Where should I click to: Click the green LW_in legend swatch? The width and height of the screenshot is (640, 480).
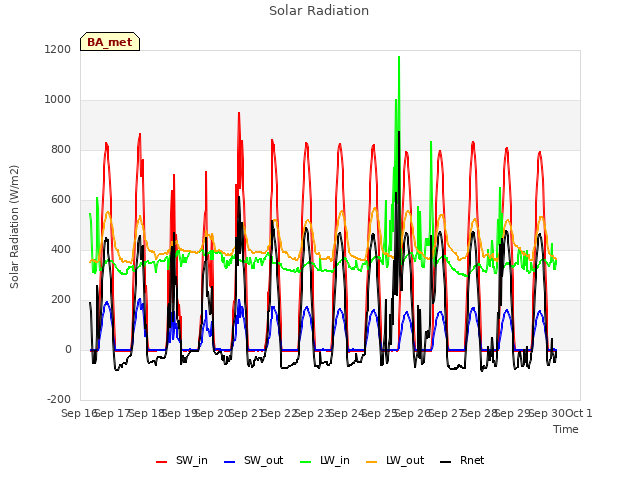[306, 462]
